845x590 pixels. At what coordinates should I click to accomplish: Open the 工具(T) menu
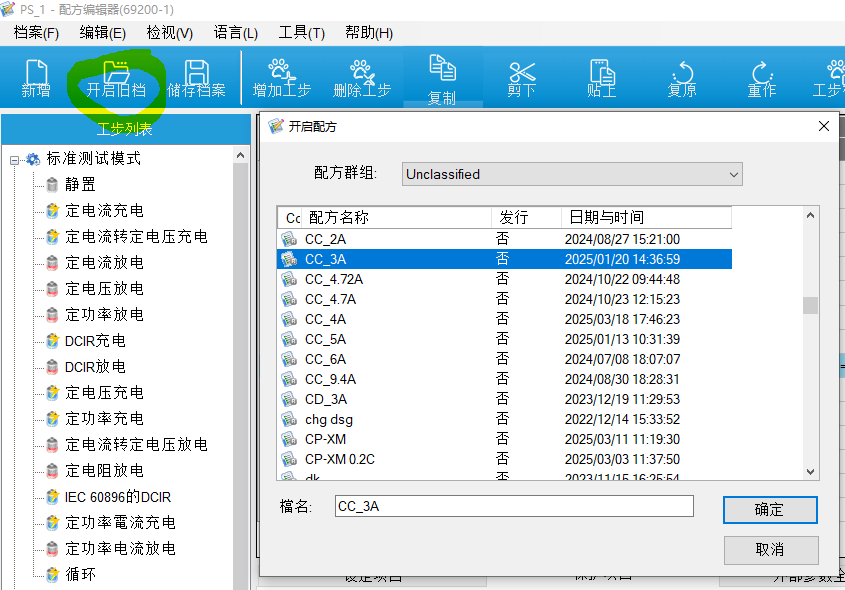pos(301,33)
